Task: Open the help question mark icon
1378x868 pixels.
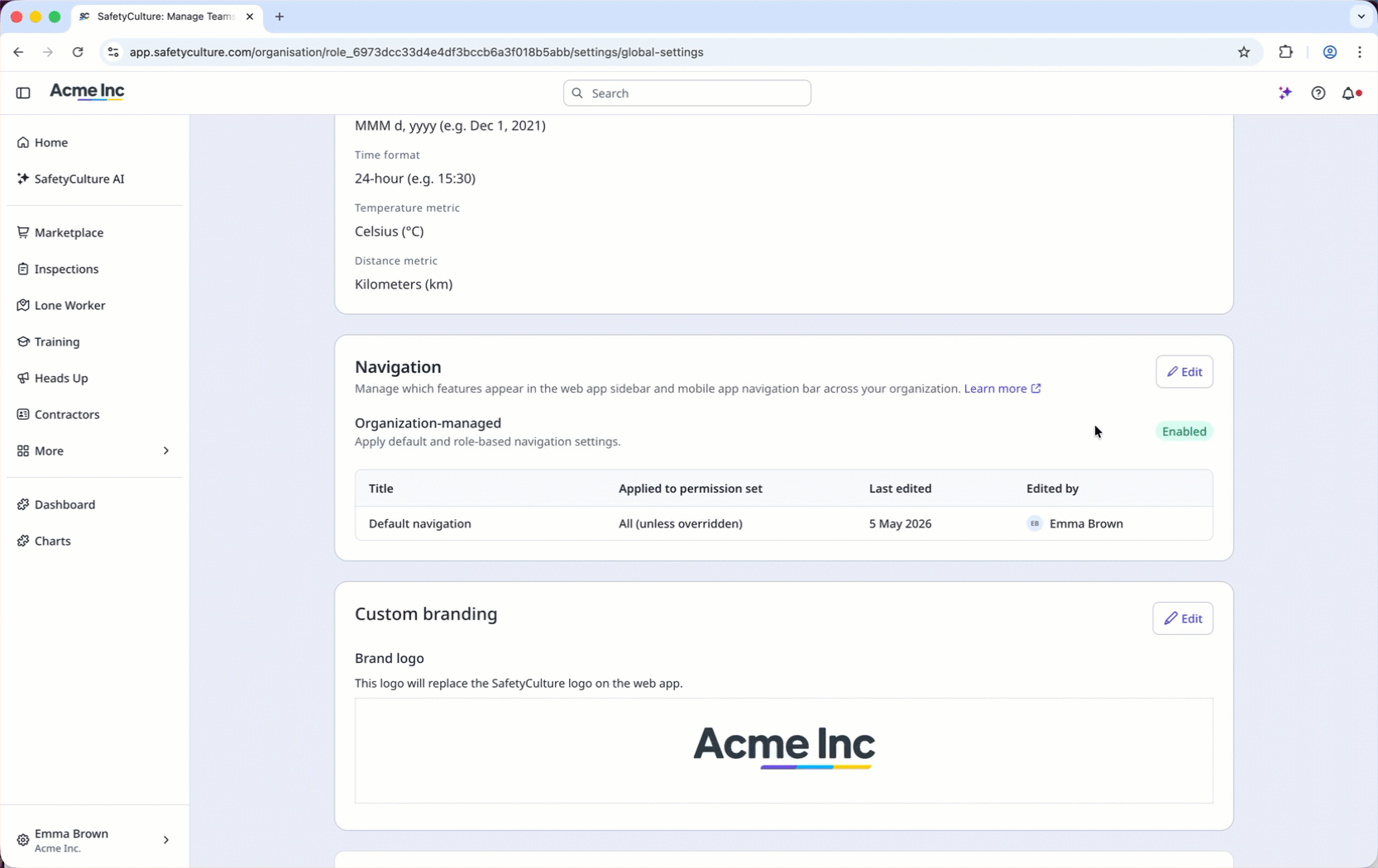Action: coord(1318,93)
